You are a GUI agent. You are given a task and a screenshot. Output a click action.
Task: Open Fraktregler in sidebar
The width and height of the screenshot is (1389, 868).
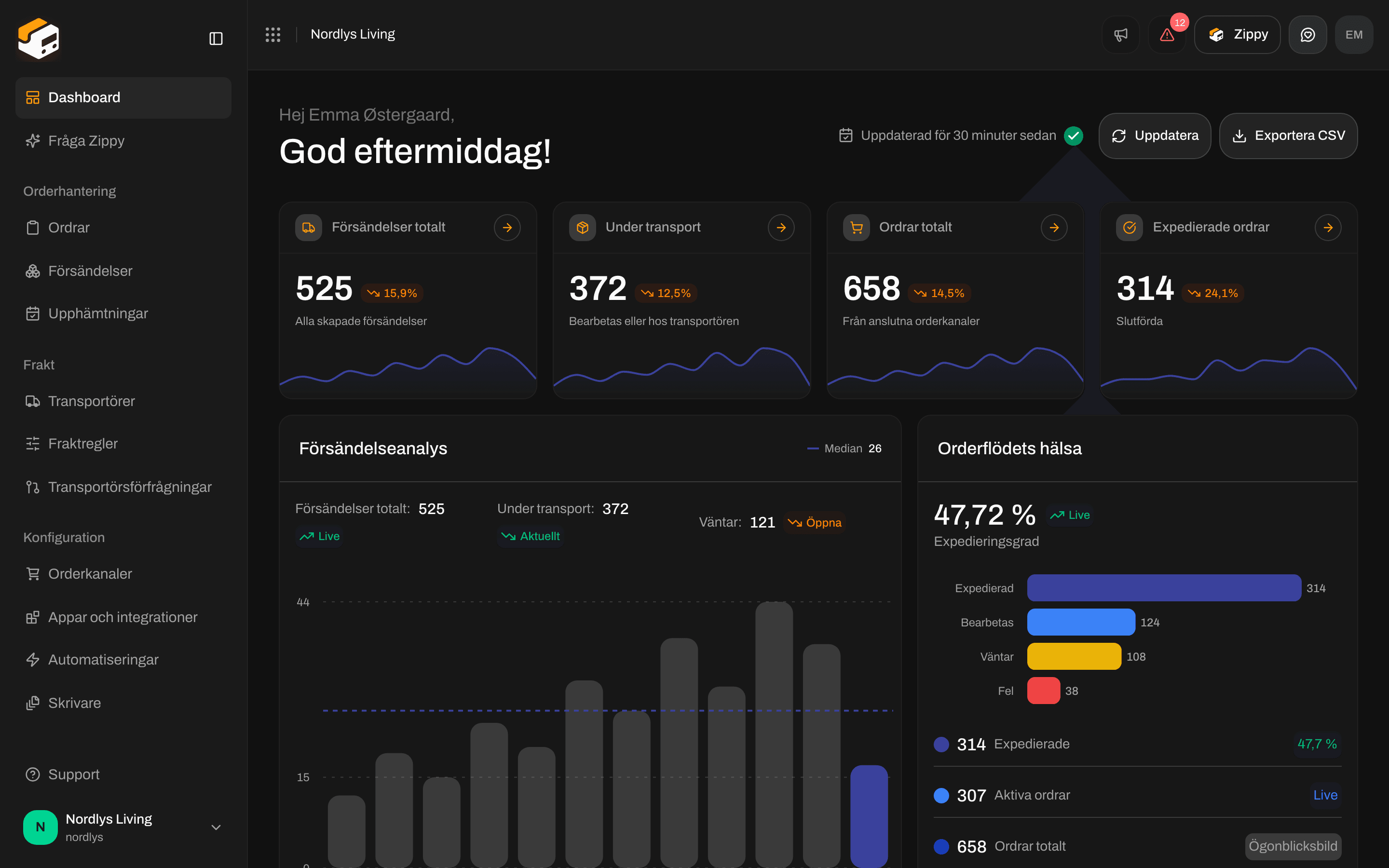[123, 444]
